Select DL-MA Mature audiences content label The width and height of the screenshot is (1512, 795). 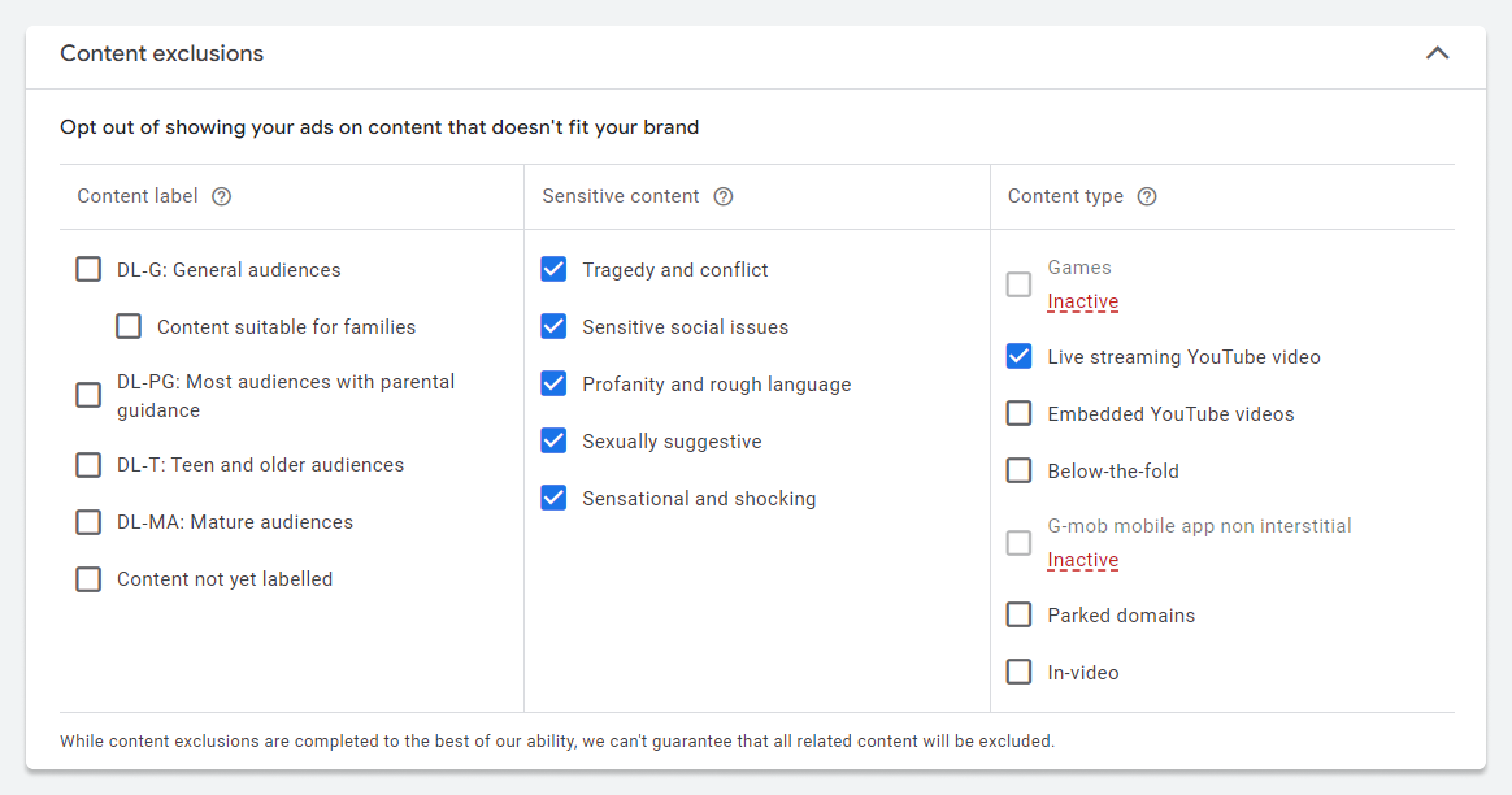89,521
